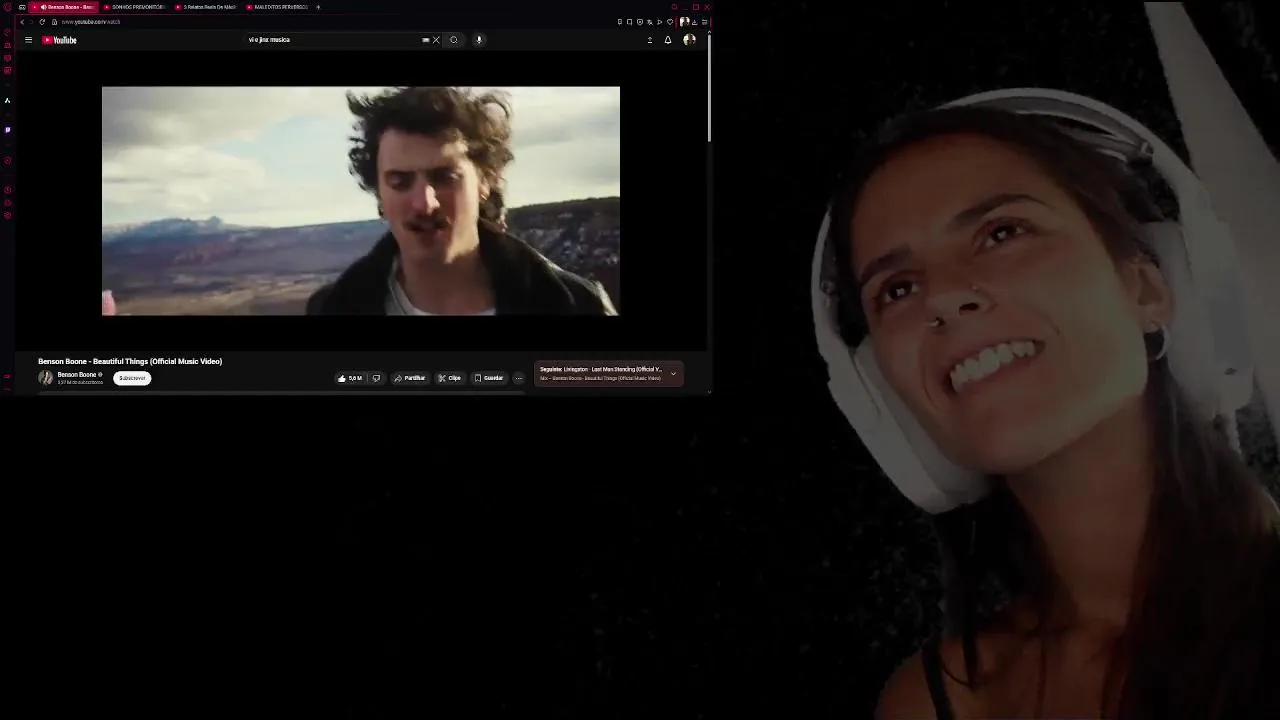1280x720 pixels.
Task: Go to the YouTube home logo
Action: pyautogui.click(x=60, y=40)
